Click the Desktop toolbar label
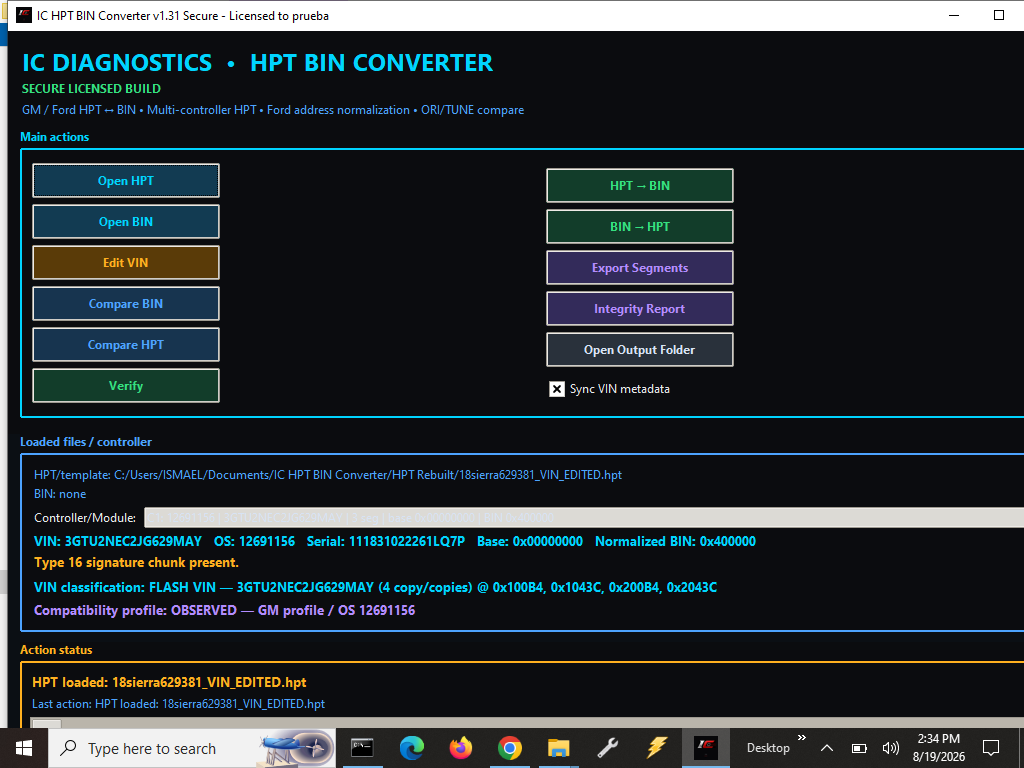Image resolution: width=1024 pixels, height=768 pixels. coord(768,748)
